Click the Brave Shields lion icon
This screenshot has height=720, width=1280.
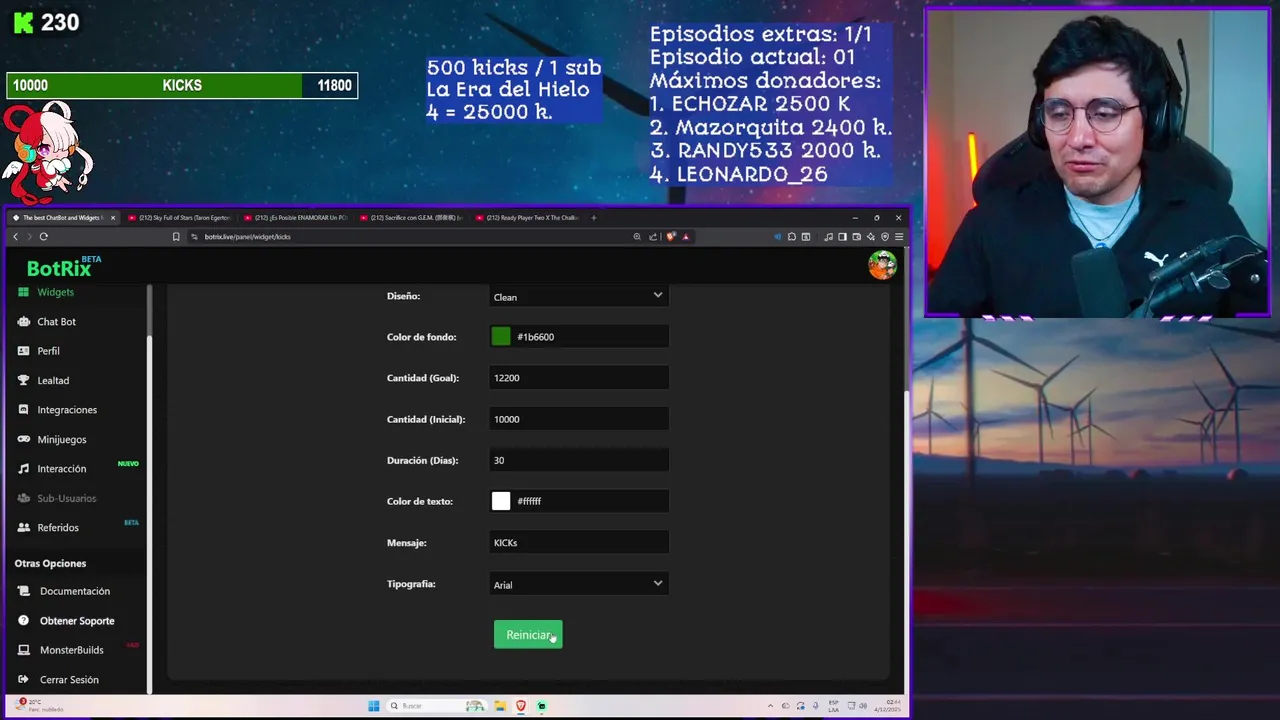pyautogui.click(x=670, y=237)
